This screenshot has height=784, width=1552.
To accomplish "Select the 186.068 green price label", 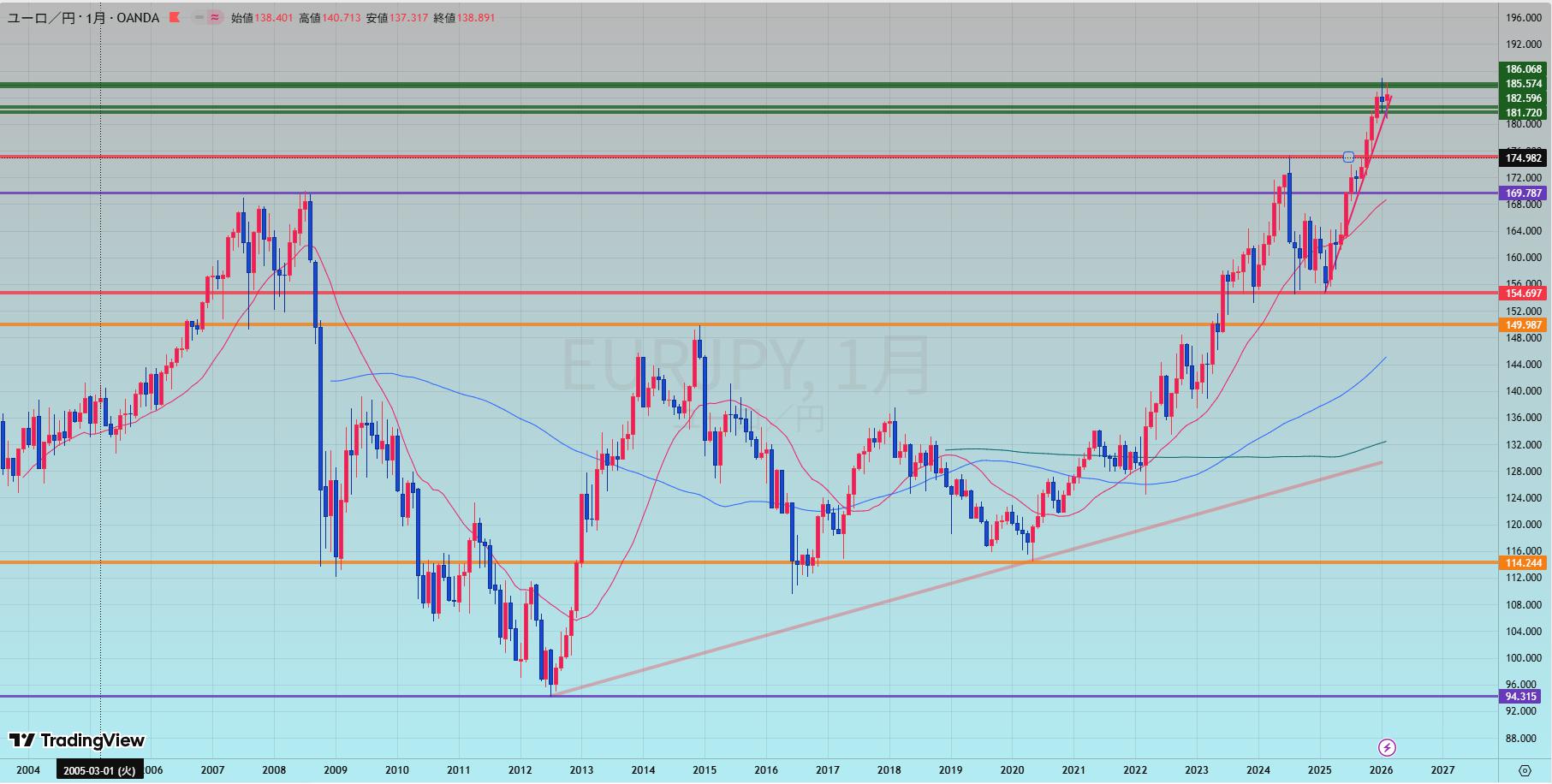I will click(1524, 69).
